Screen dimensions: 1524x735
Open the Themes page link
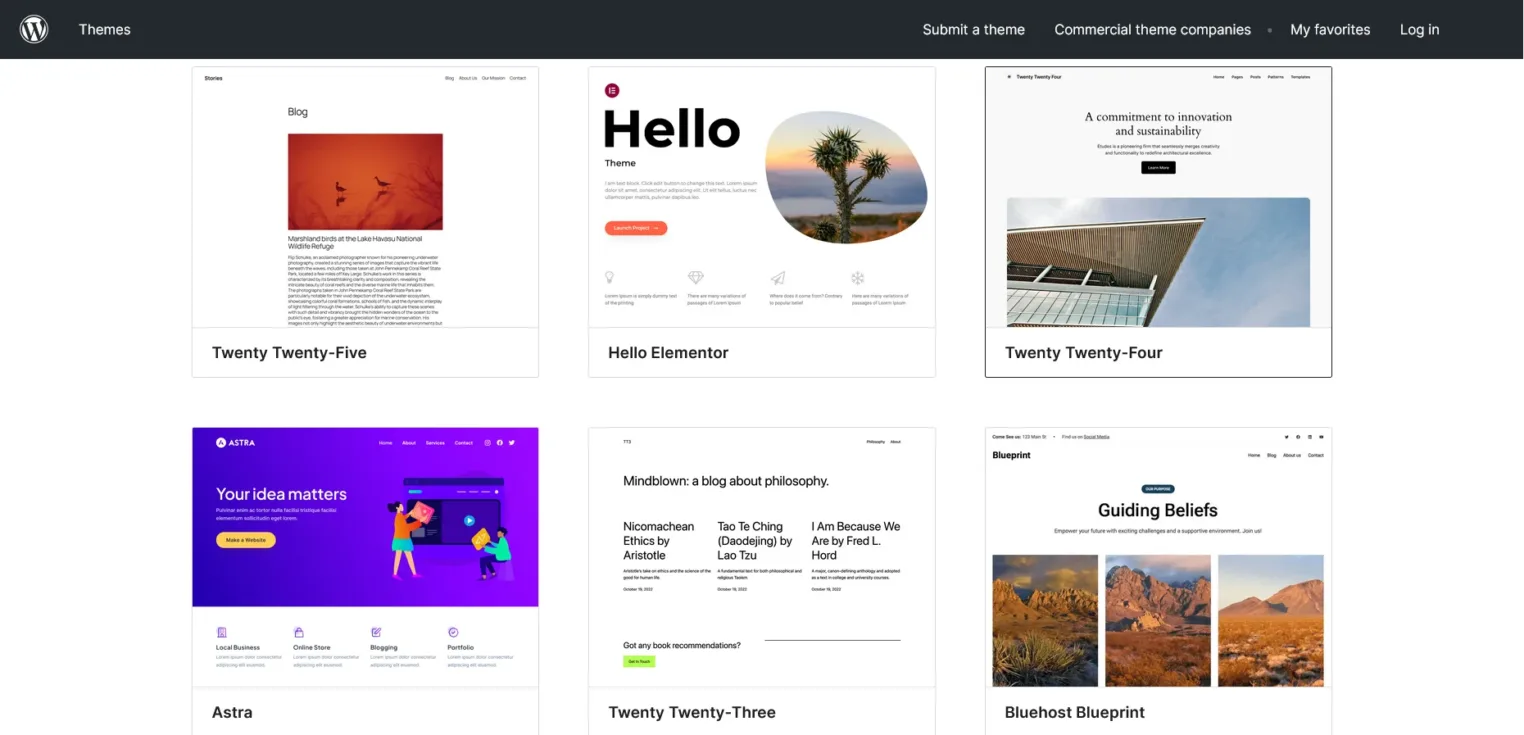tap(105, 29)
